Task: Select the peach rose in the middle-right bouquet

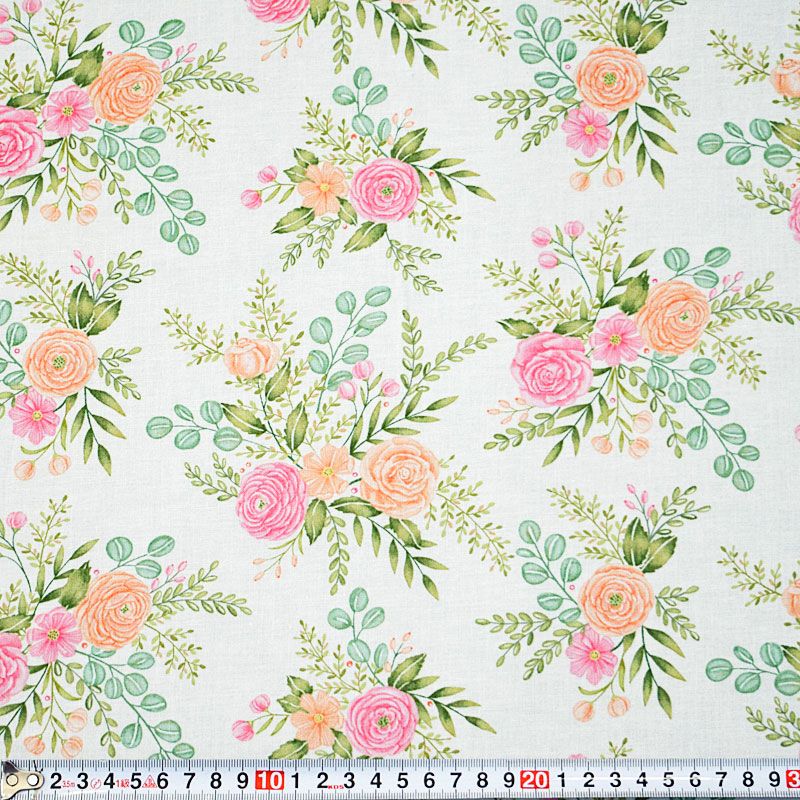Action: [672, 317]
